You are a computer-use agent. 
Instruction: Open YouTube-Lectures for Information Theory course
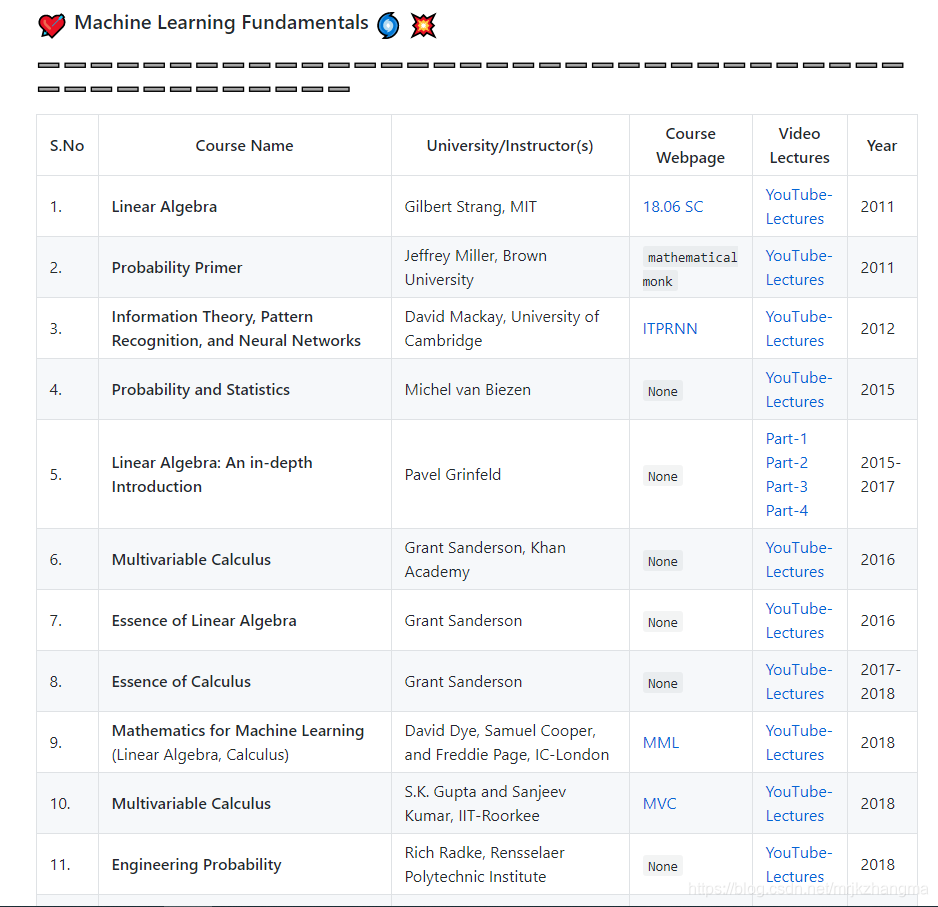[x=799, y=328]
